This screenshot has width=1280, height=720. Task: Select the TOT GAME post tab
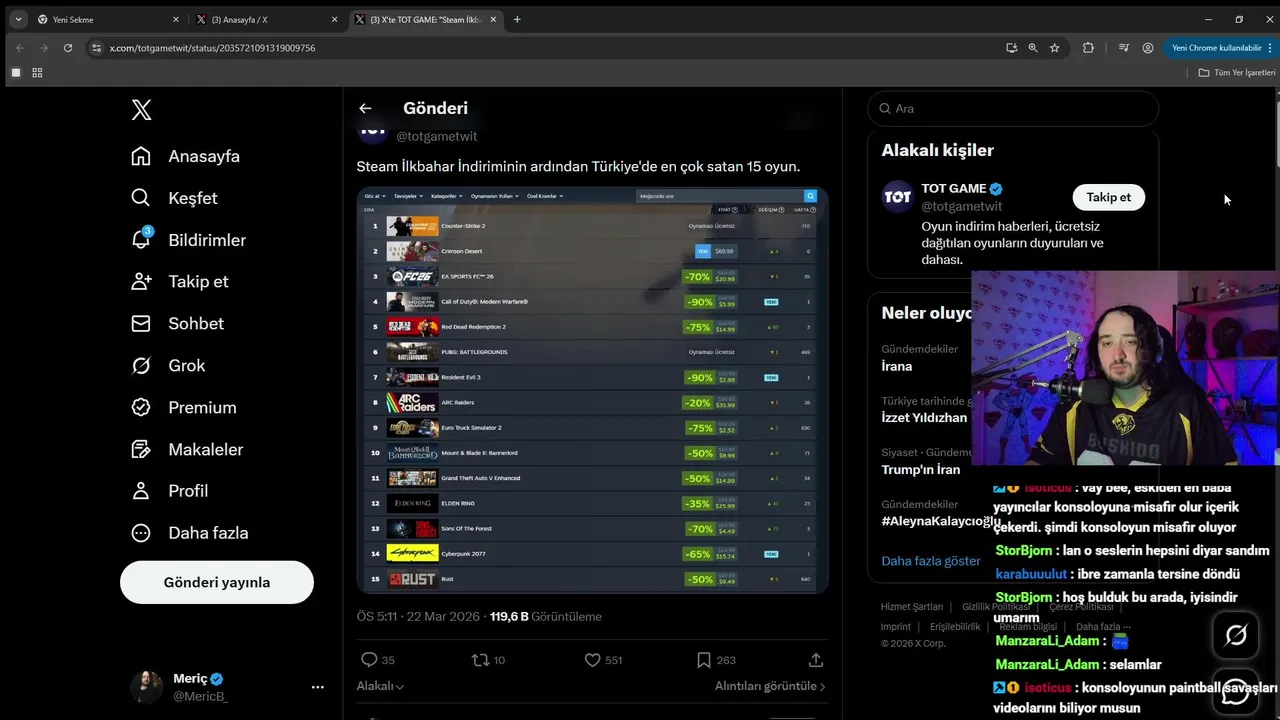(x=425, y=19)
